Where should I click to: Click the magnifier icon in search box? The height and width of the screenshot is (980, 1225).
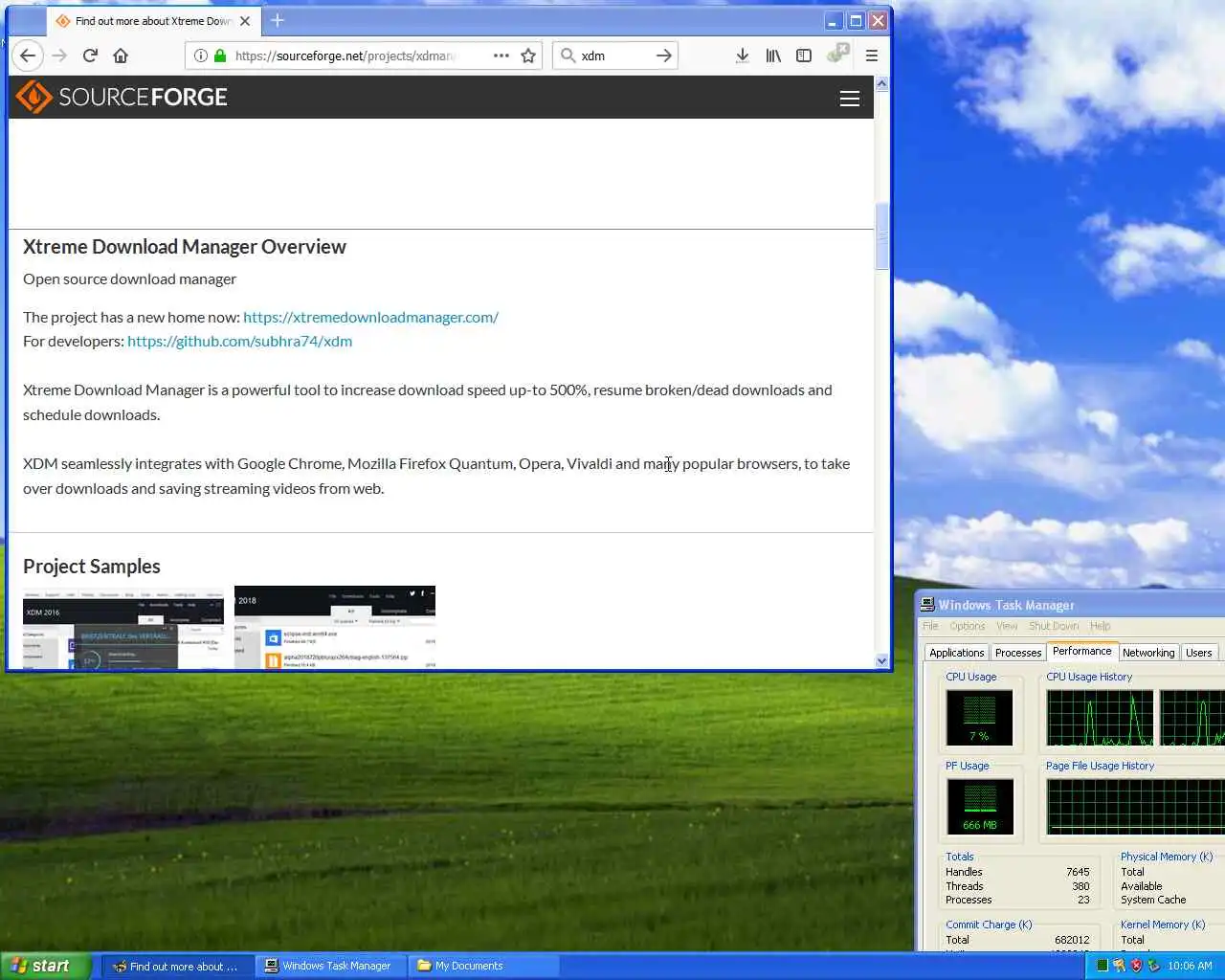(x=568, y=56)
